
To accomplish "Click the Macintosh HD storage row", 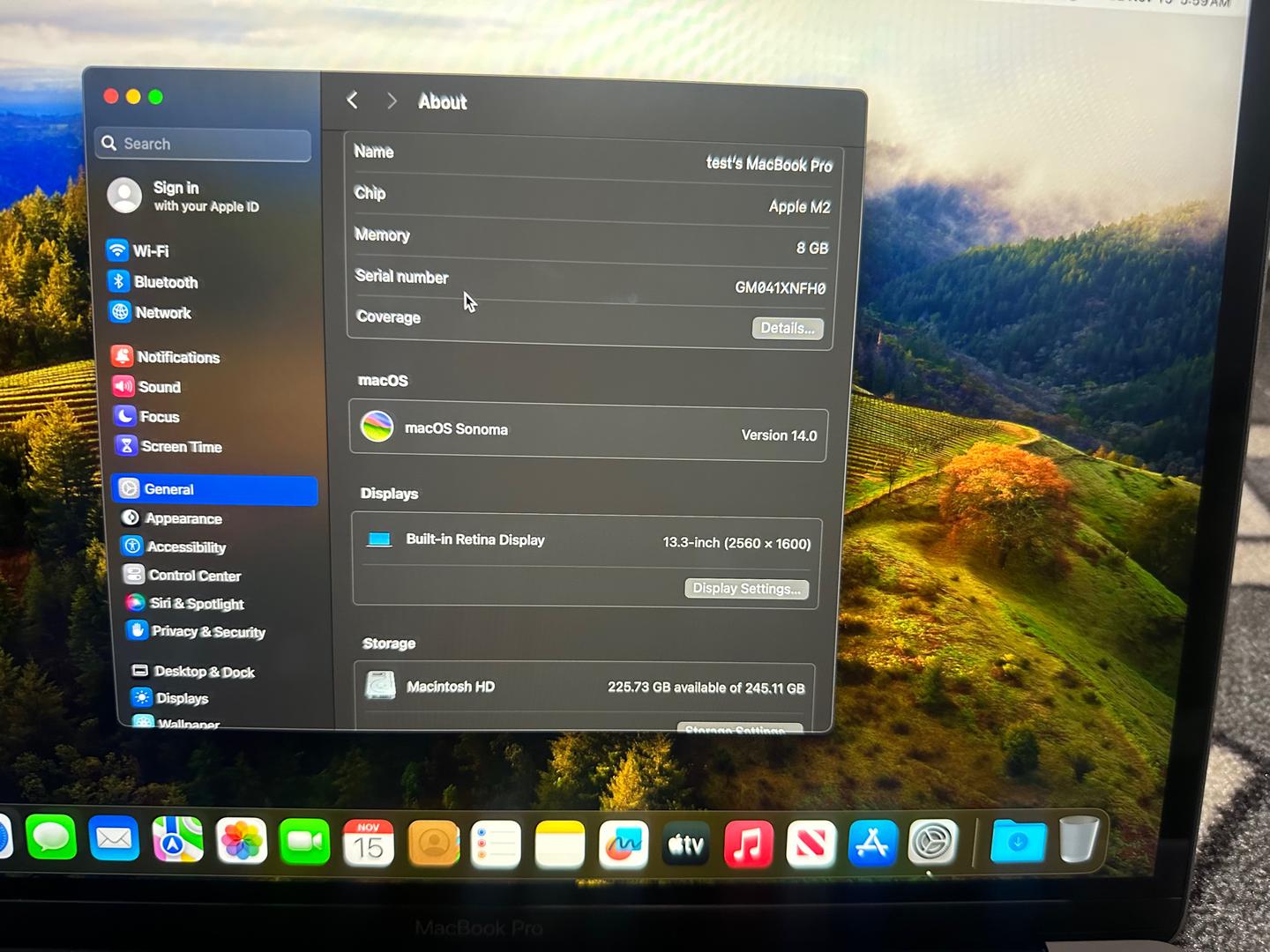I will (x=584, y=687).
